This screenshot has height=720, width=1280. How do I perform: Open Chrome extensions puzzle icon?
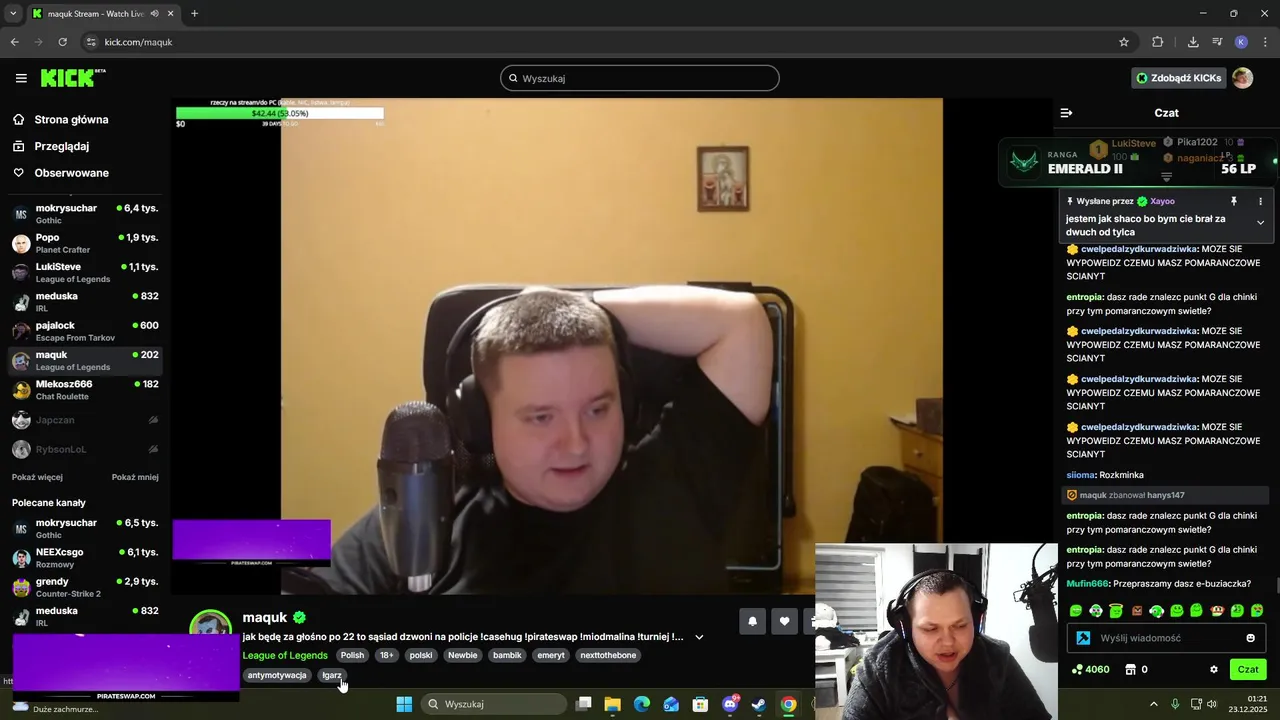click(1158, 42)
